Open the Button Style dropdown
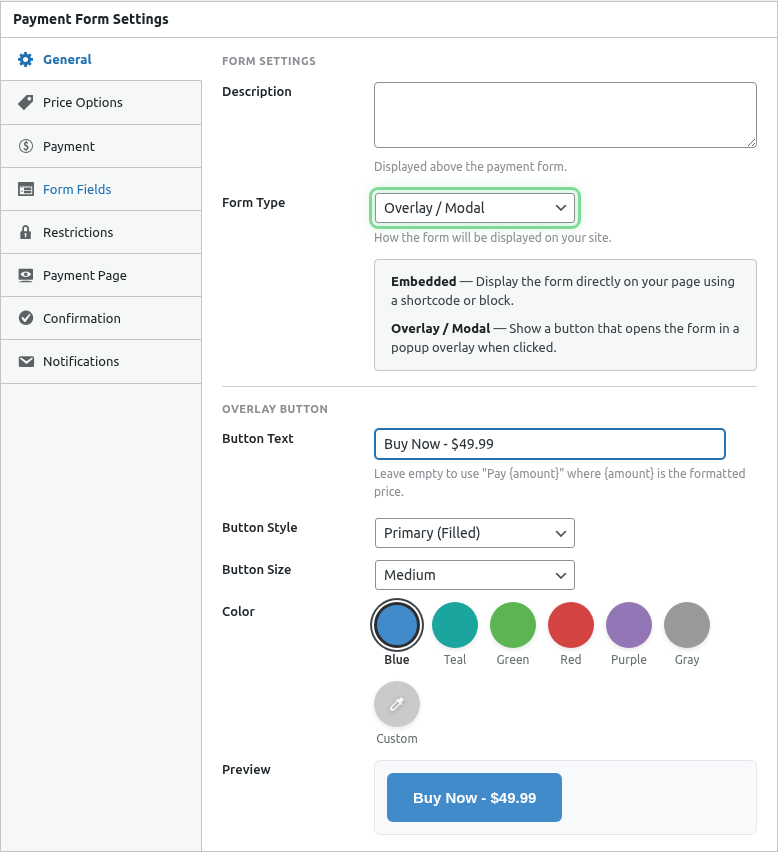778x852 pixels. pos(474,533)
